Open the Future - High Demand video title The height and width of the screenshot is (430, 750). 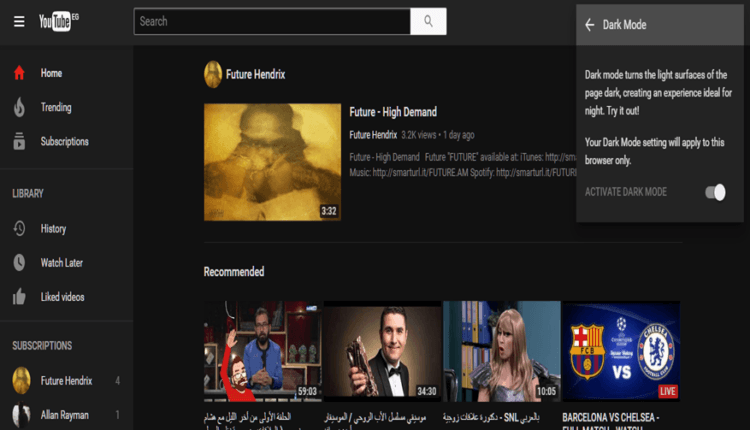point(393,112)
